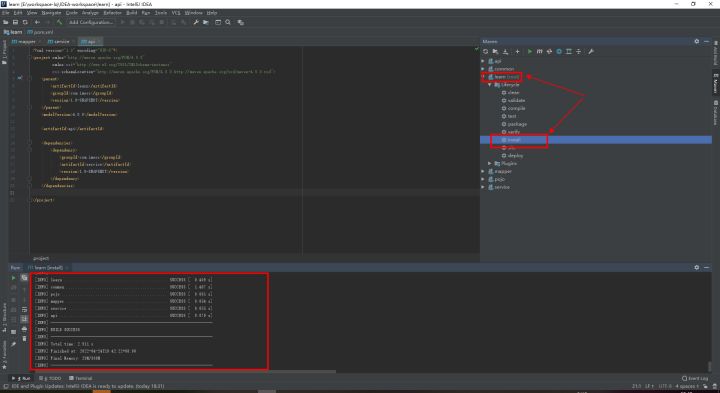Build project with the green hammer icon
The width and height of the screenshot is (720, 393).
click(x=59, y=22)
